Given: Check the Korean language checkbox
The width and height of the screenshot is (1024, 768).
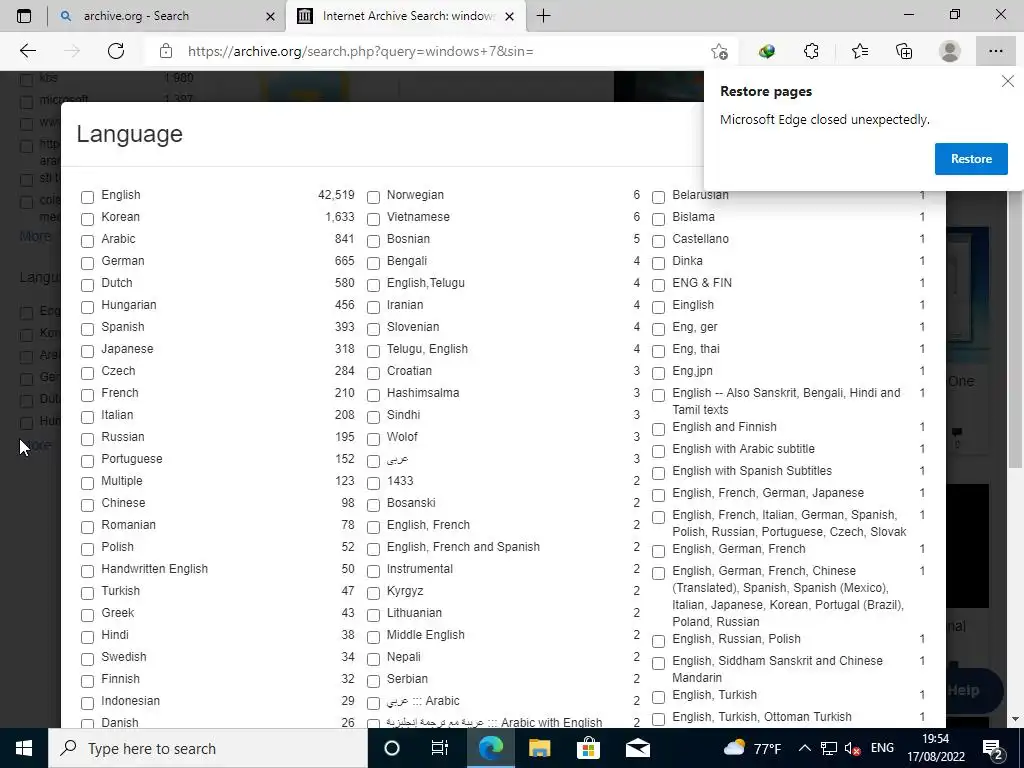Looking at the screenshot, I should point(88,219).
